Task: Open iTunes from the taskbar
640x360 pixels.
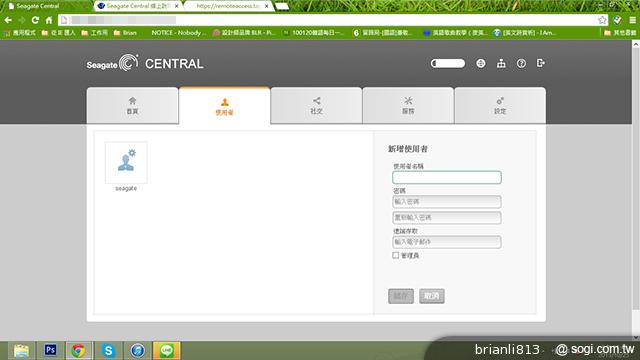Action: [x=138, y=351]
